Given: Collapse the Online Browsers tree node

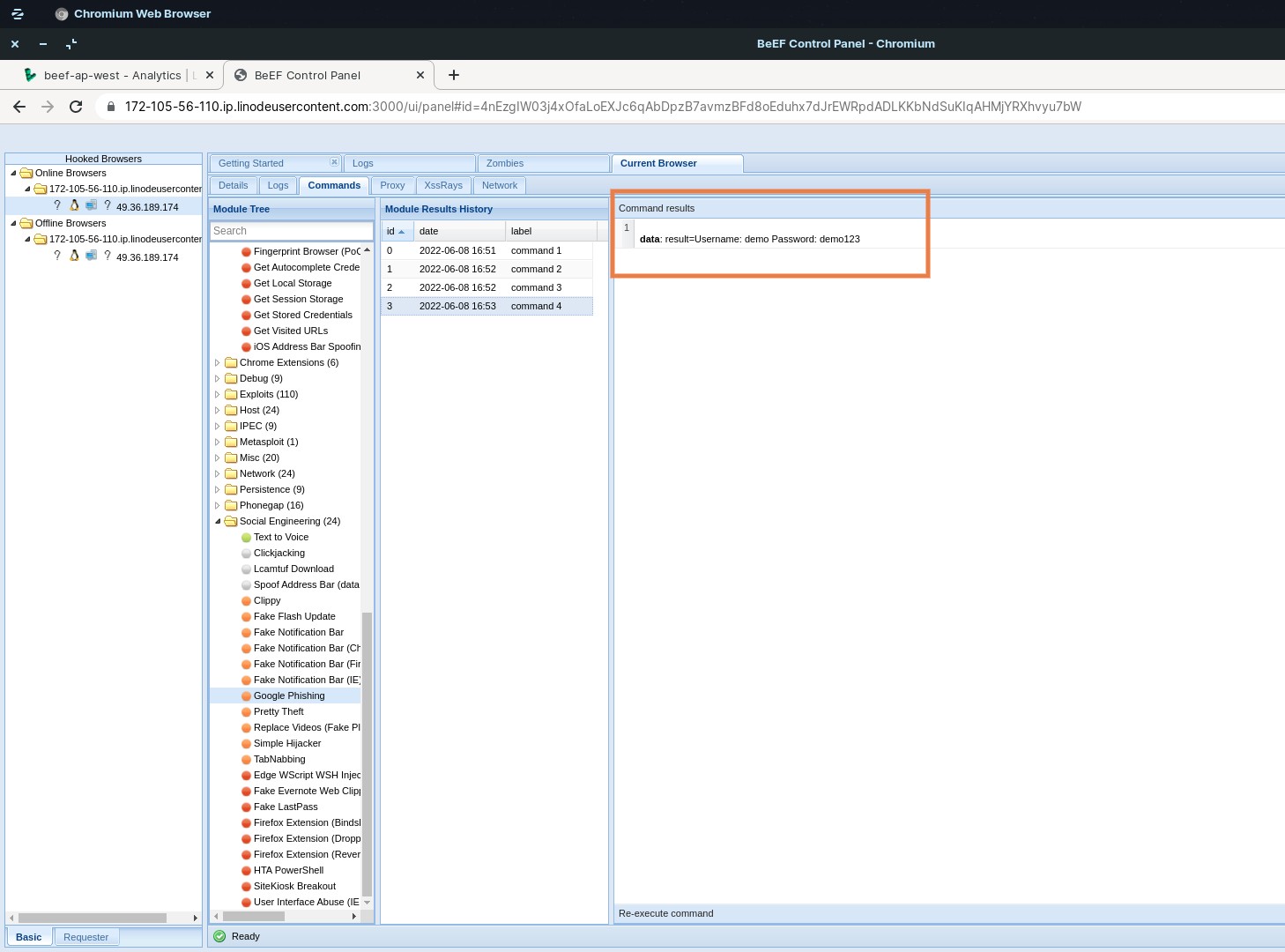Looking at the screenshot, I should click(x=13, y=173).
